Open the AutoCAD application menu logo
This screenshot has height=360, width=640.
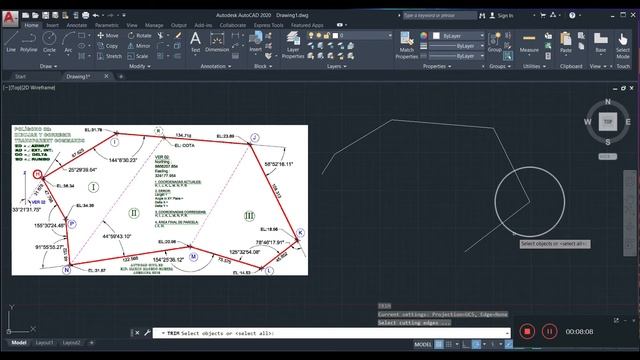click(10, 18)
